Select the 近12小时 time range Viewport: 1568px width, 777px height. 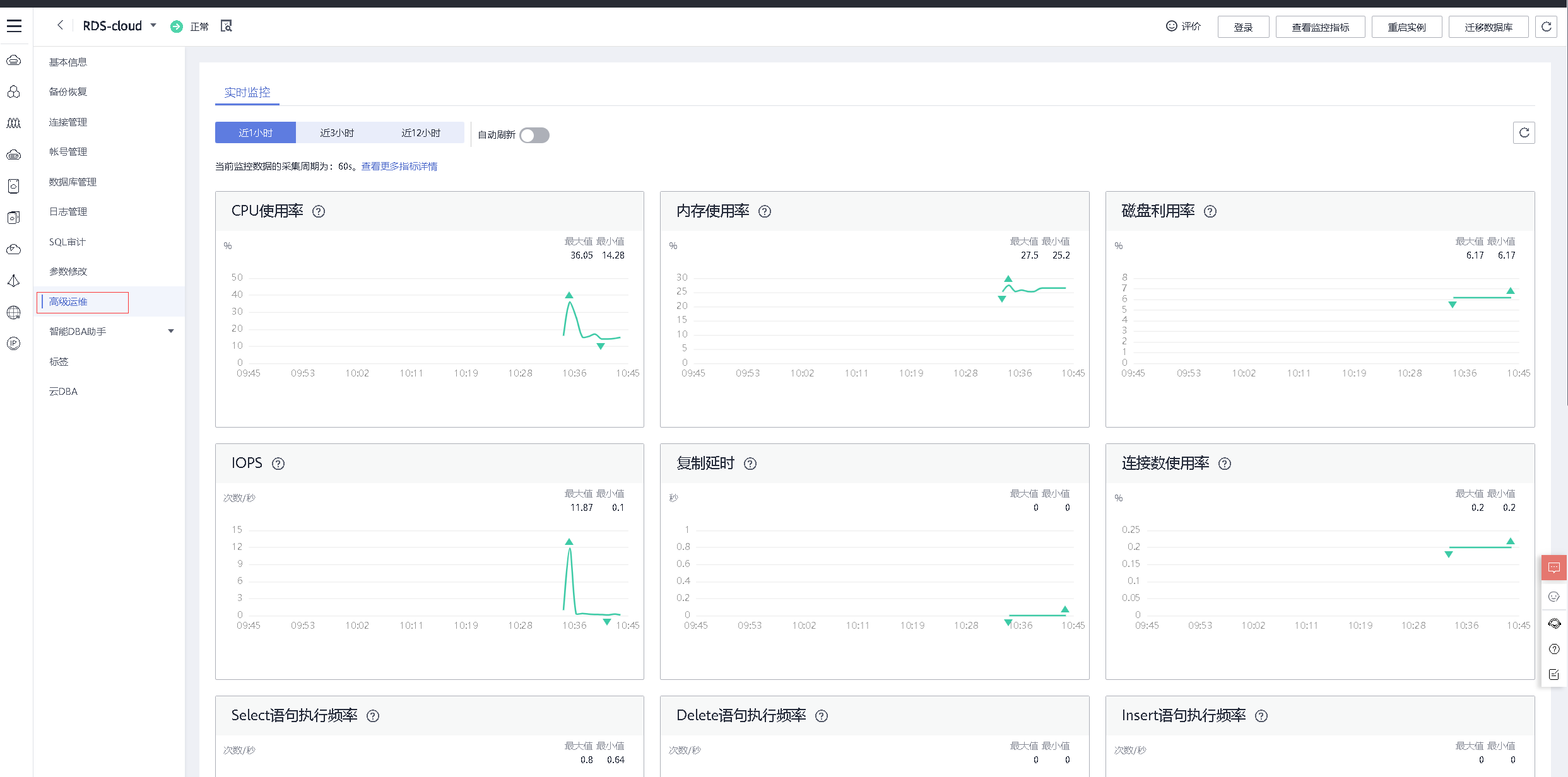[x=420, y=133]
